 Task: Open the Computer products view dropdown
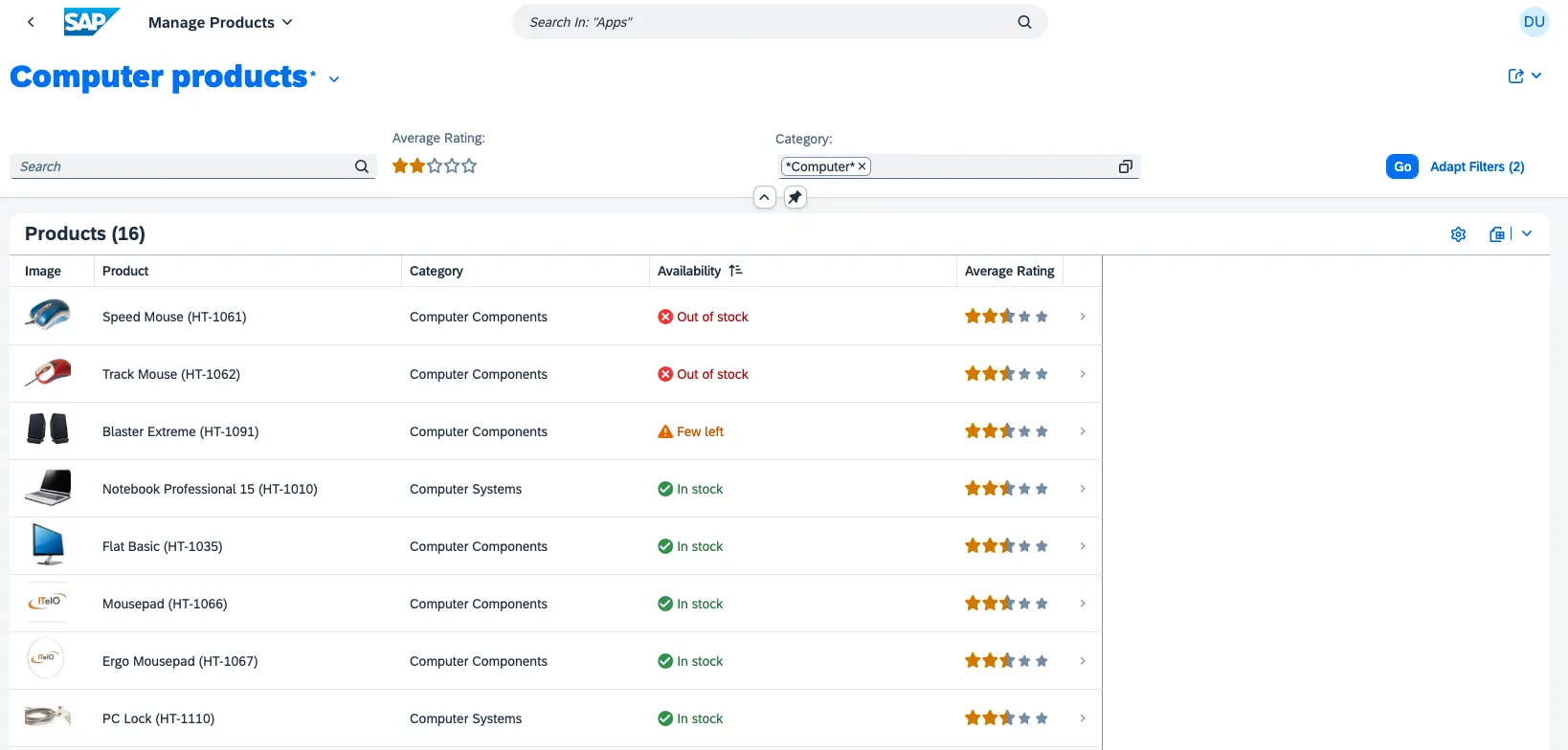(334, 79)
